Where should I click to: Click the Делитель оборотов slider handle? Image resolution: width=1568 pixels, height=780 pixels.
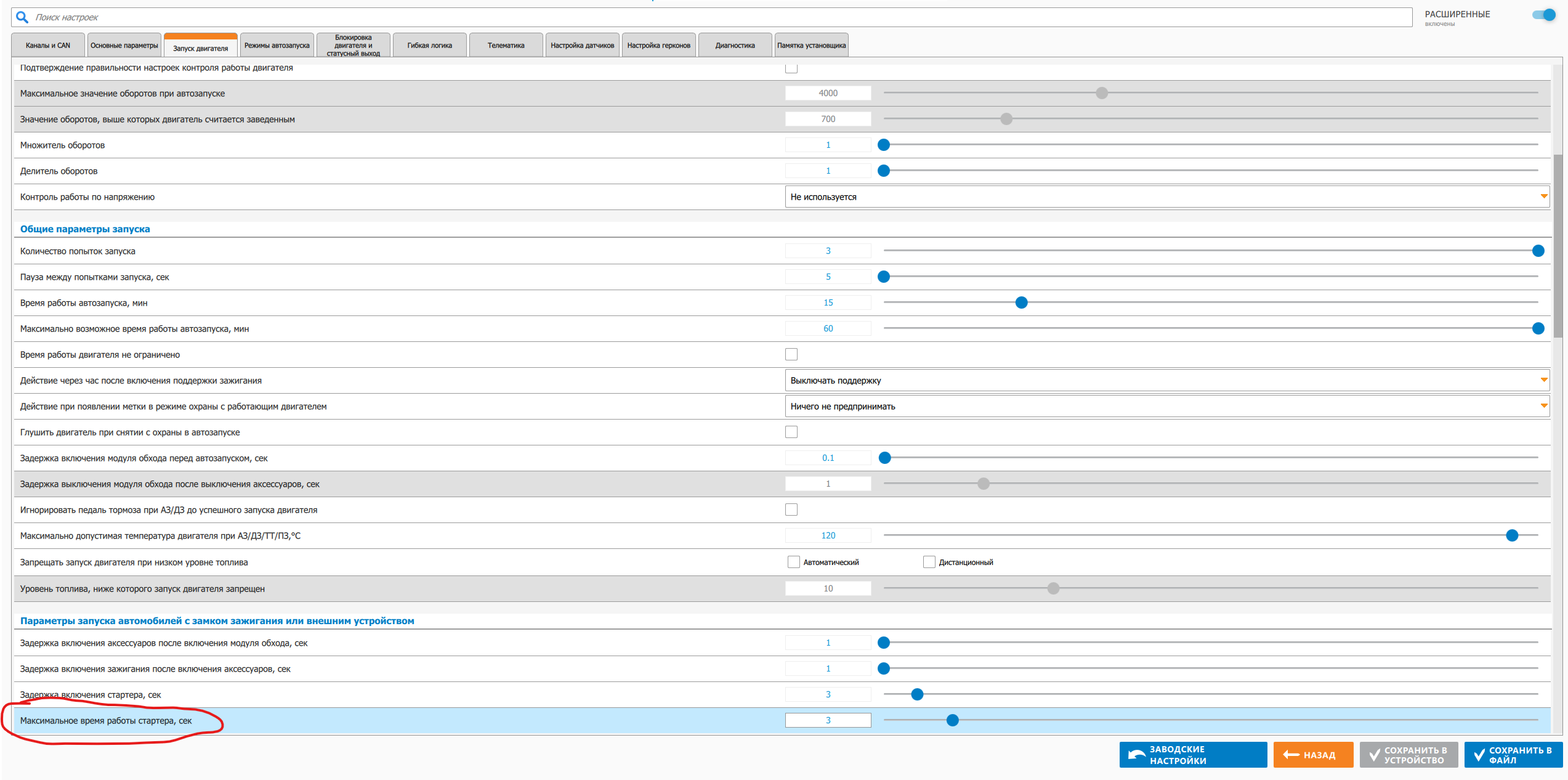[884, 171]
